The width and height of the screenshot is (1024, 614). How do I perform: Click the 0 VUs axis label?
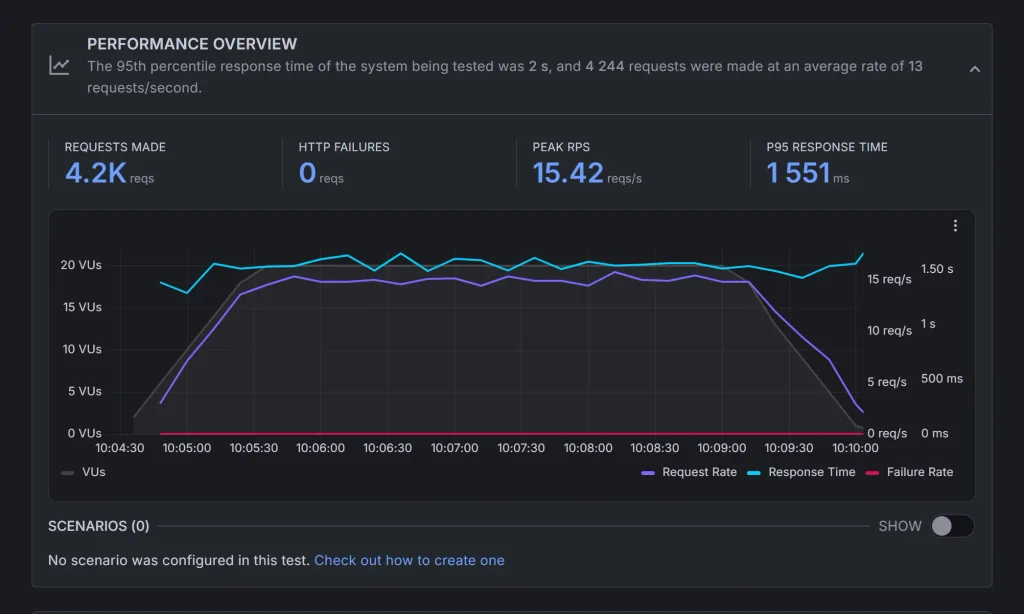click(x=84, y=433)
